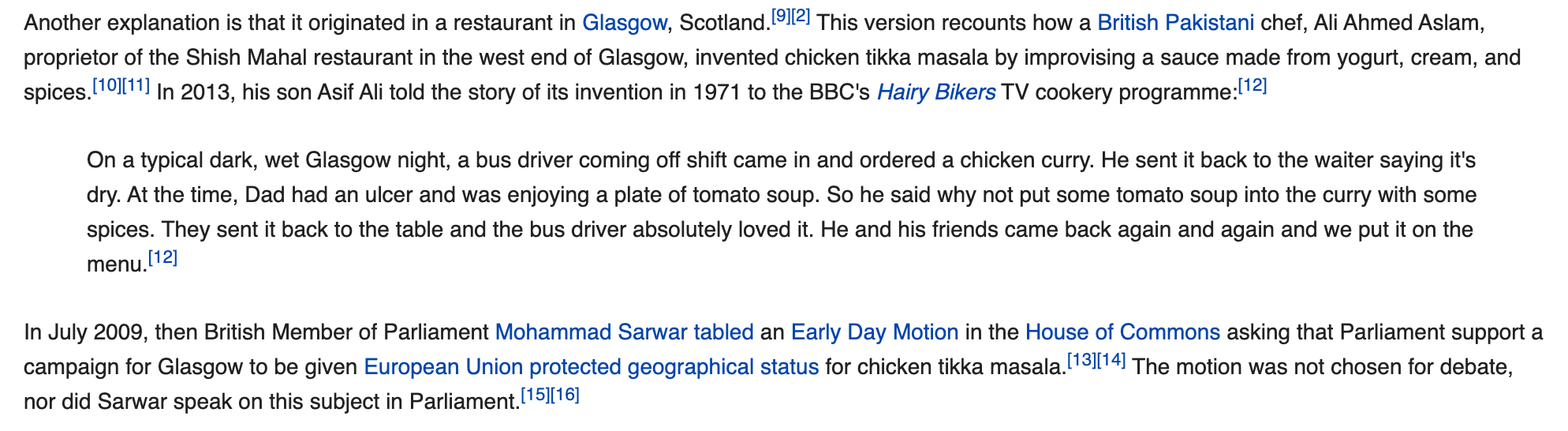Select reference [16] after 'Parliament'
This screenshot has height=431, width=1568.
coord(565,395)
